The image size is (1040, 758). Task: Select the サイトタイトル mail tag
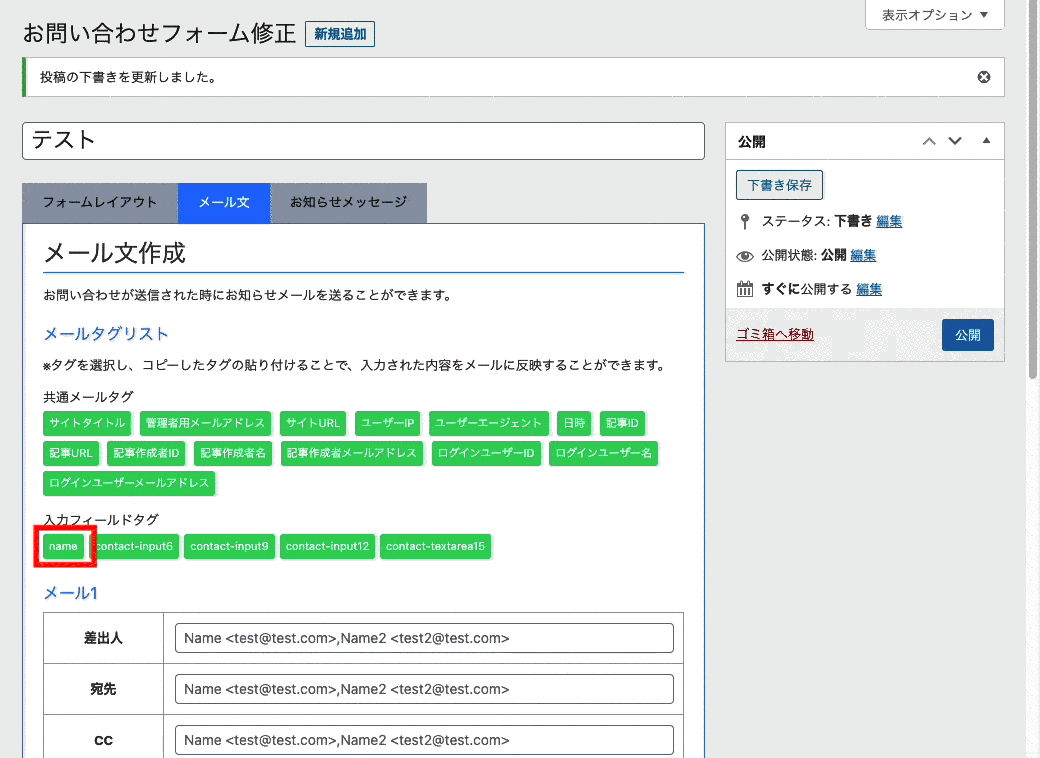coord(88,423)
